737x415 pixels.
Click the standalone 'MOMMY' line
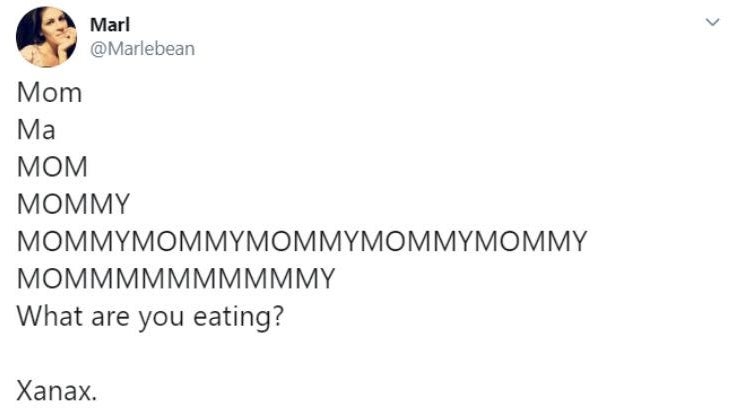(x=73, y=204)
